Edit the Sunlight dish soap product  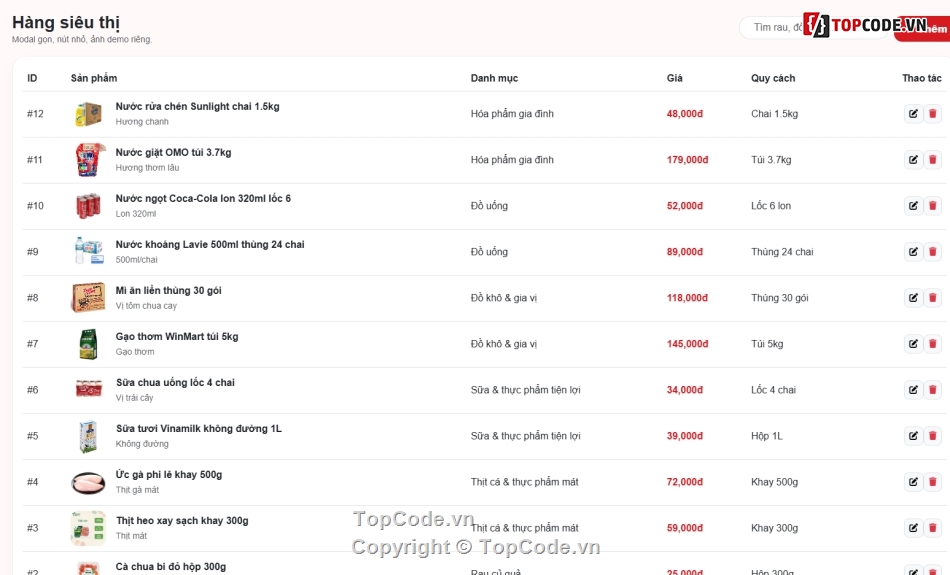click(x=913, y=113)
